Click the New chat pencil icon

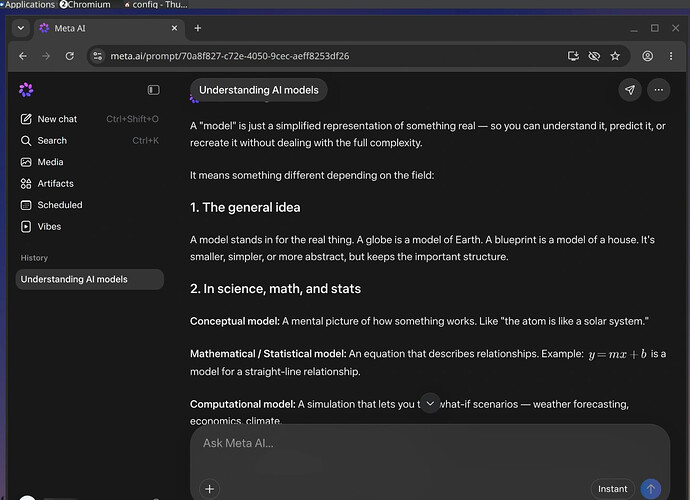26,119
